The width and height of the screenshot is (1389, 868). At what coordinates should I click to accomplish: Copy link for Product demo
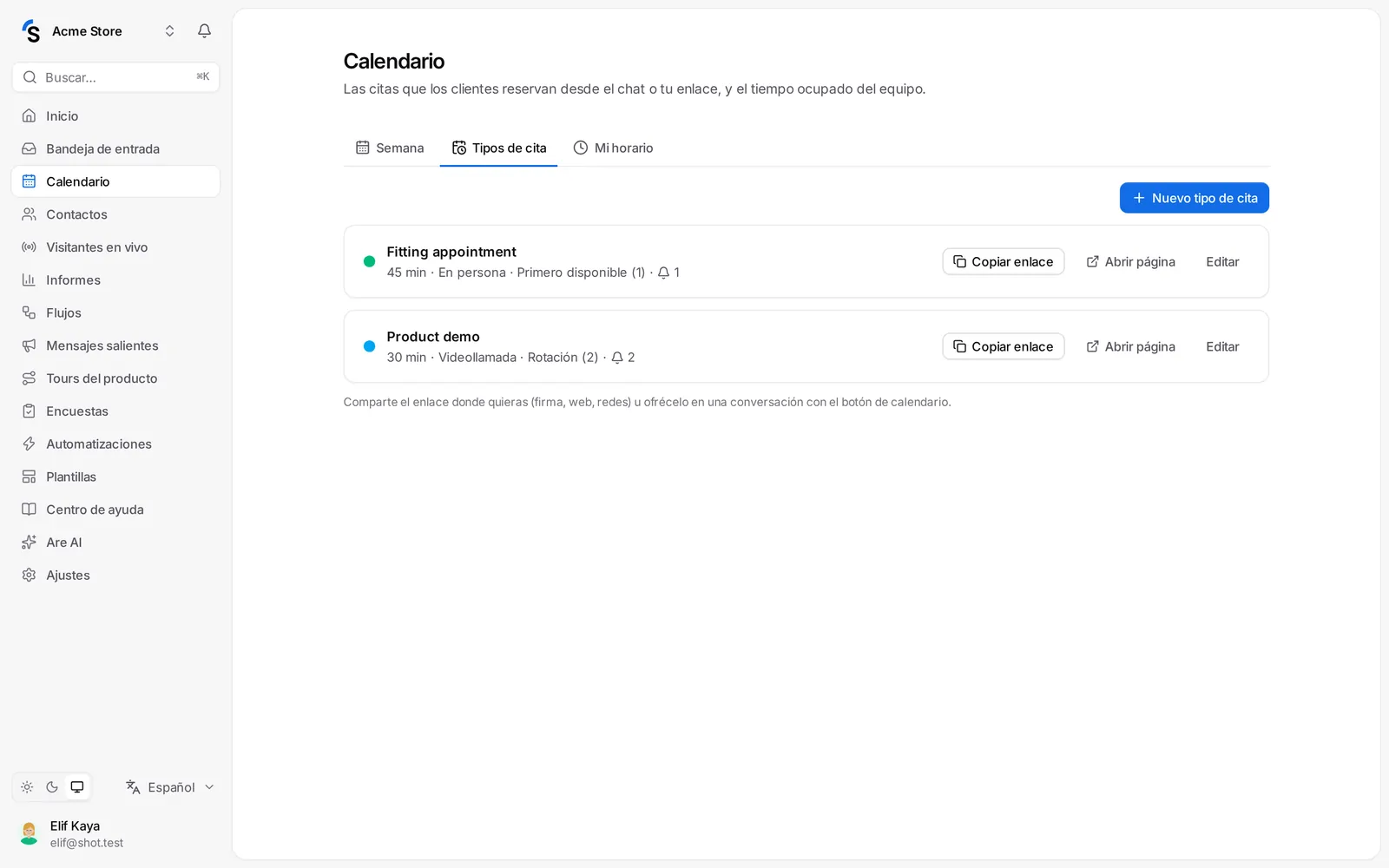(x=1004, y=346)
